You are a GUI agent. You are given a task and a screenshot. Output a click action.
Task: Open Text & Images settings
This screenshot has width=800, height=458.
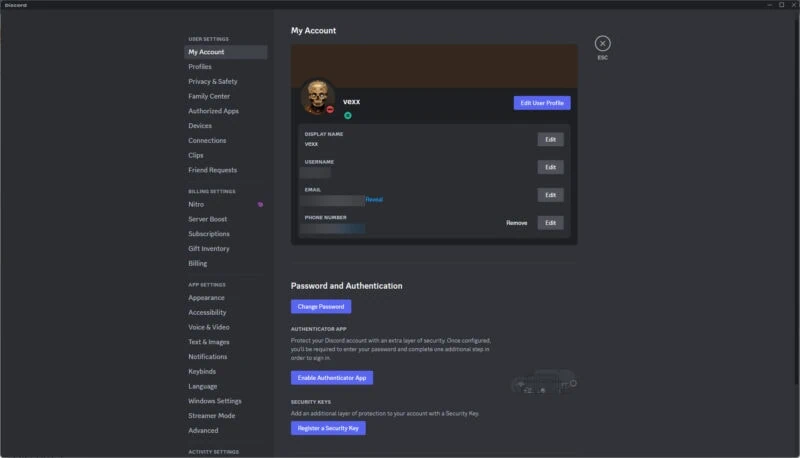[226, 342]
